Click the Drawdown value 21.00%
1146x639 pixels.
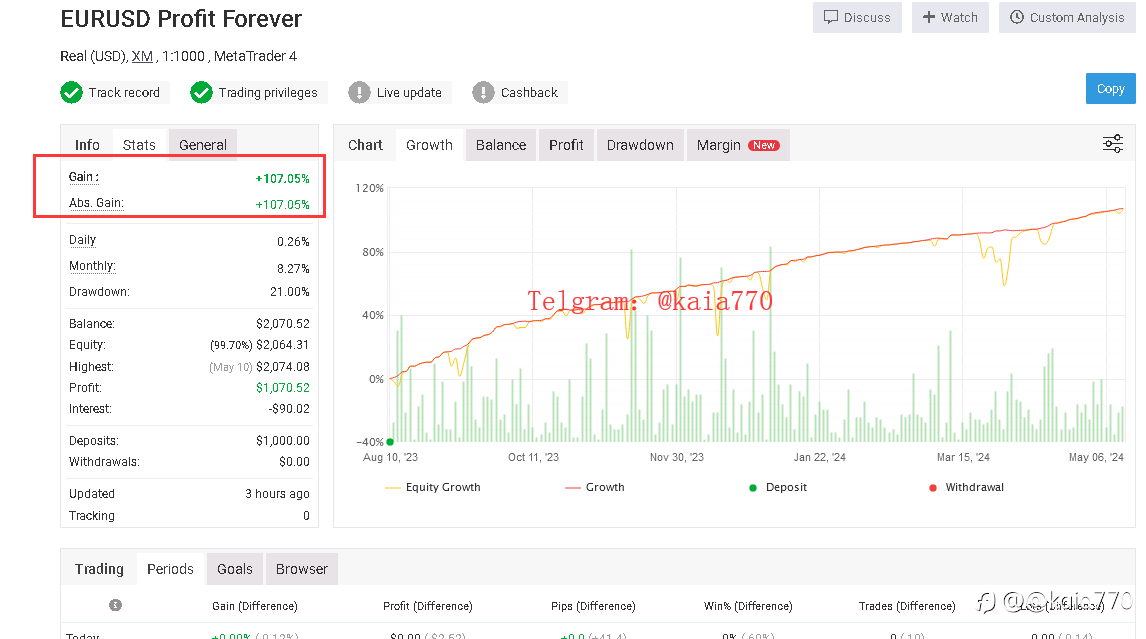tap(289, 292)
